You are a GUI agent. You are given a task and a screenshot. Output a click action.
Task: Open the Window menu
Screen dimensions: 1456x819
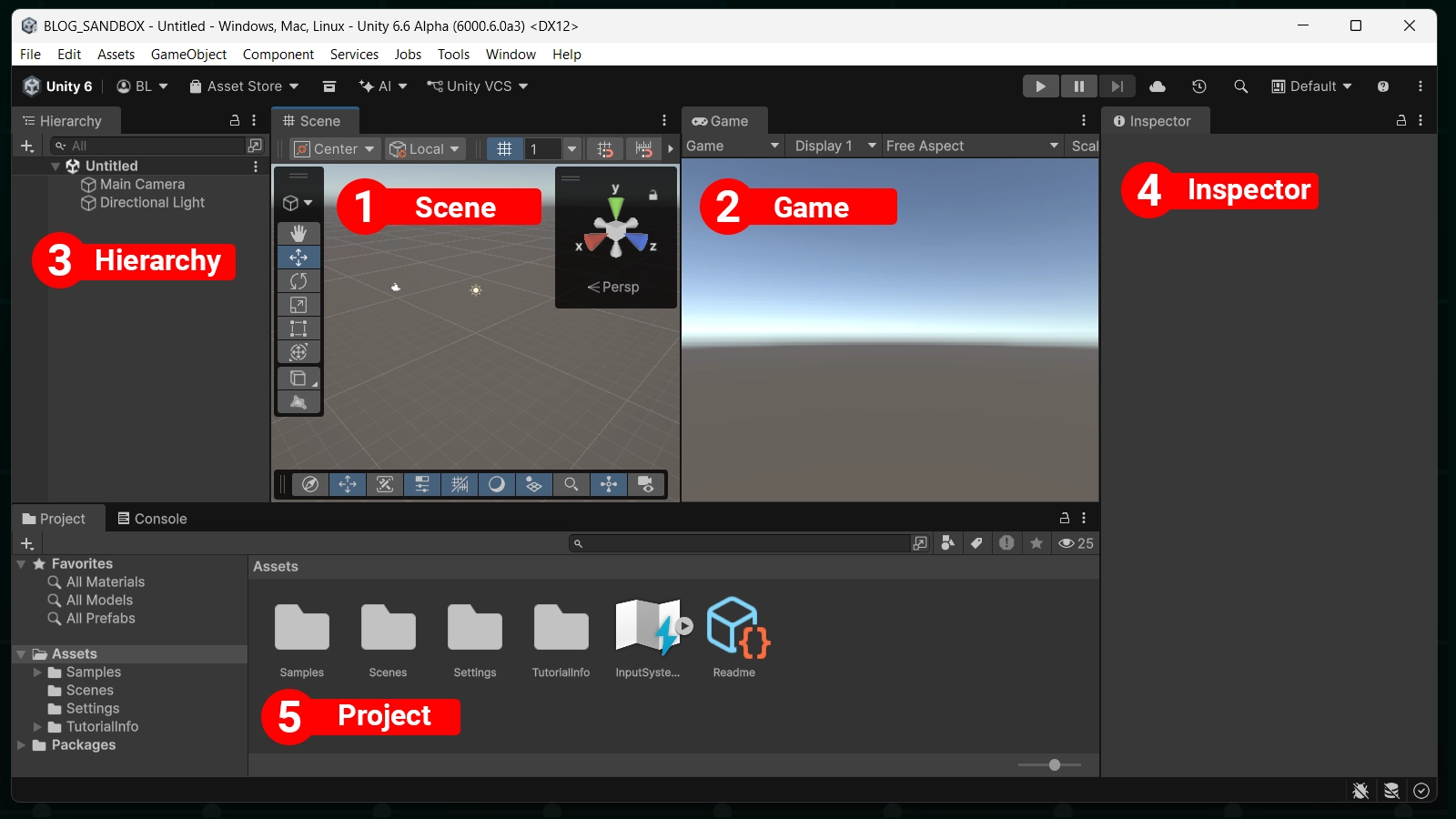point(511,55)
